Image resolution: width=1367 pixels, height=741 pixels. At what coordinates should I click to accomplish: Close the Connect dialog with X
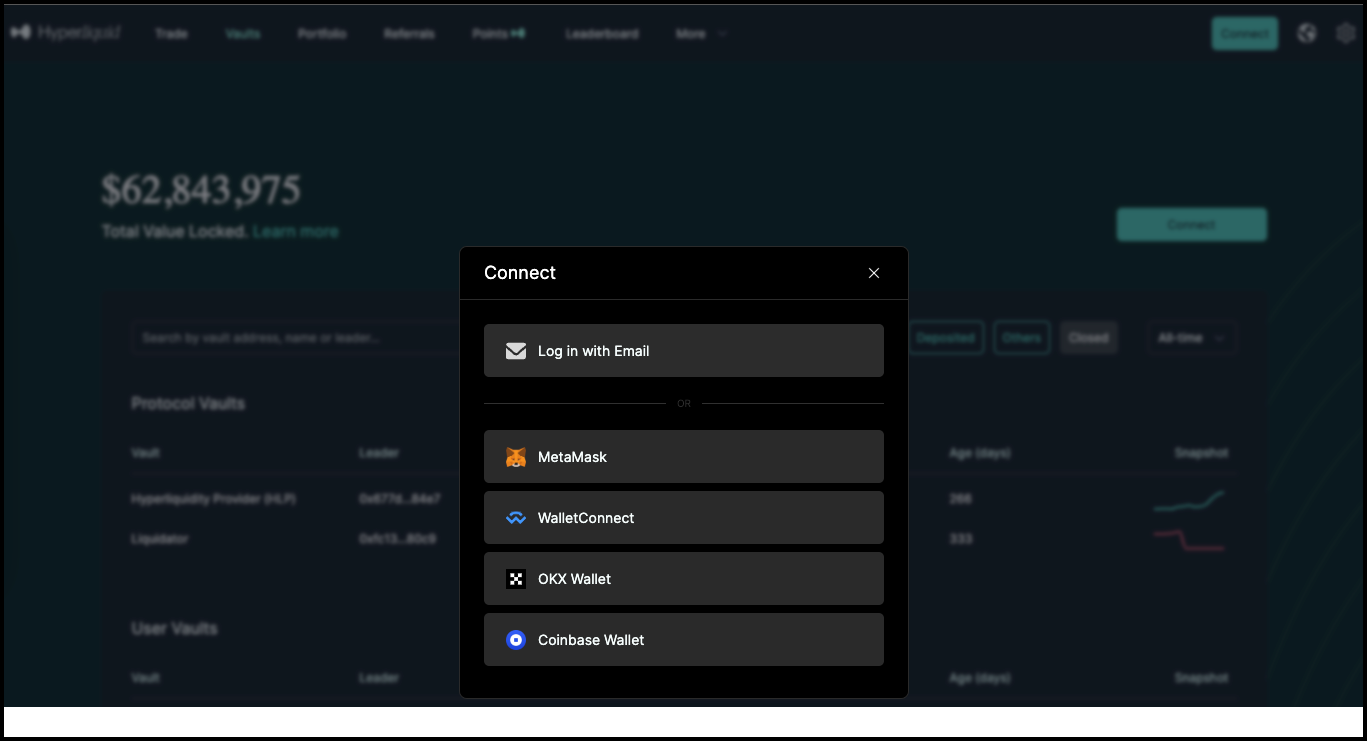coord(874,273)
